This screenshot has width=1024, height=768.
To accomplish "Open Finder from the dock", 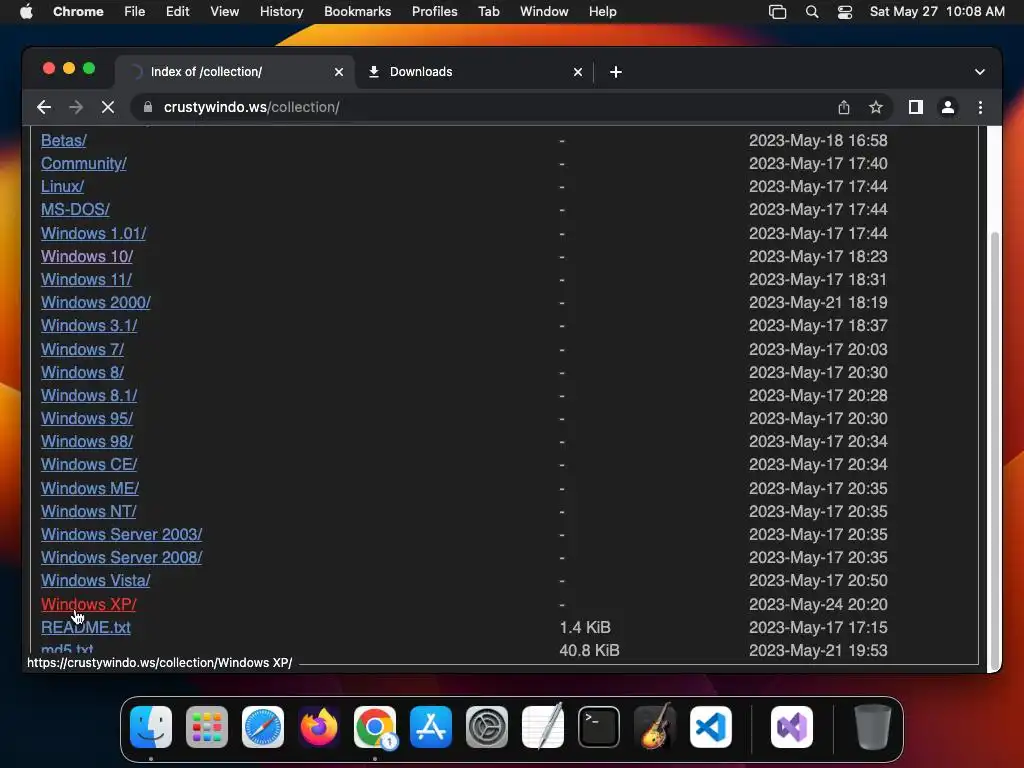I will tap(151, 727).
